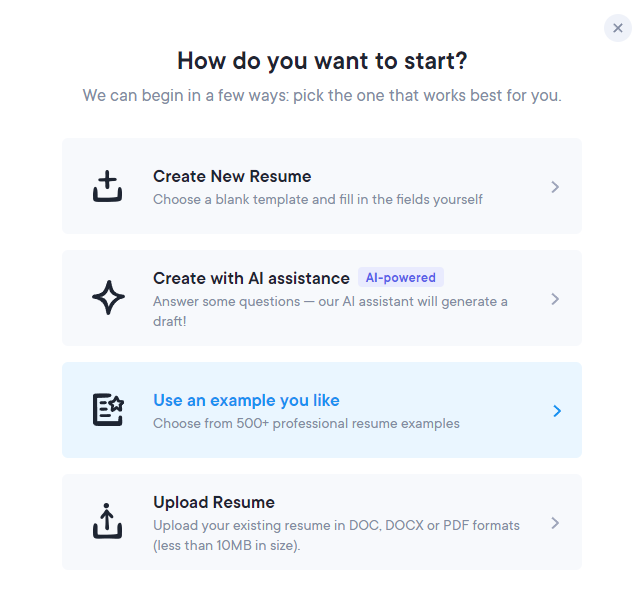Click 'Choose from 500+ professional resume examples'

[x=306, y=424]
